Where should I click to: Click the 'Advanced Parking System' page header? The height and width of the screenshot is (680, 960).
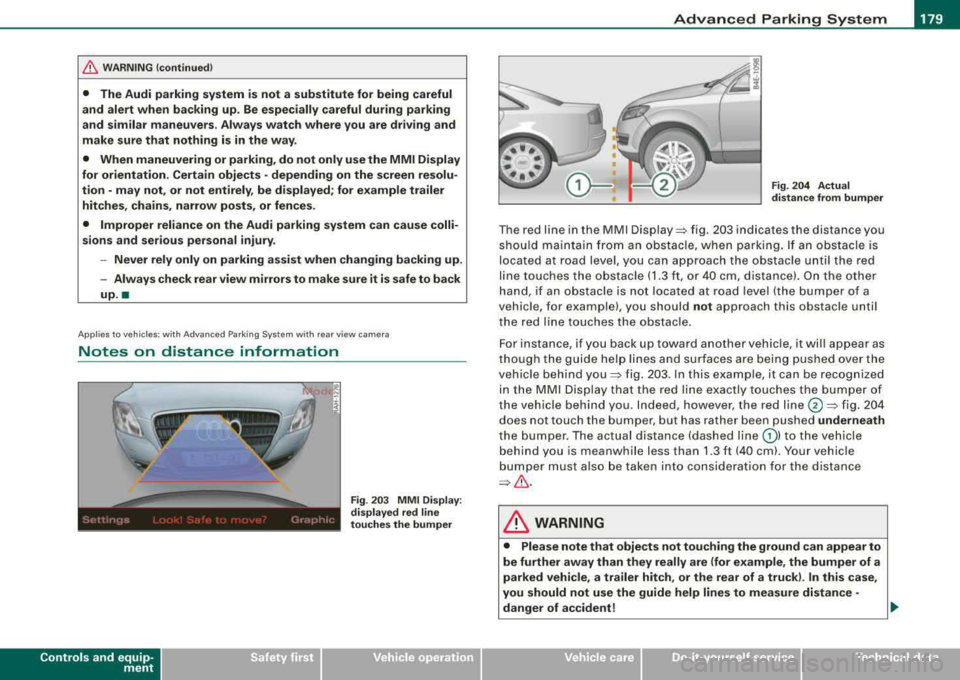click(780, 19)
